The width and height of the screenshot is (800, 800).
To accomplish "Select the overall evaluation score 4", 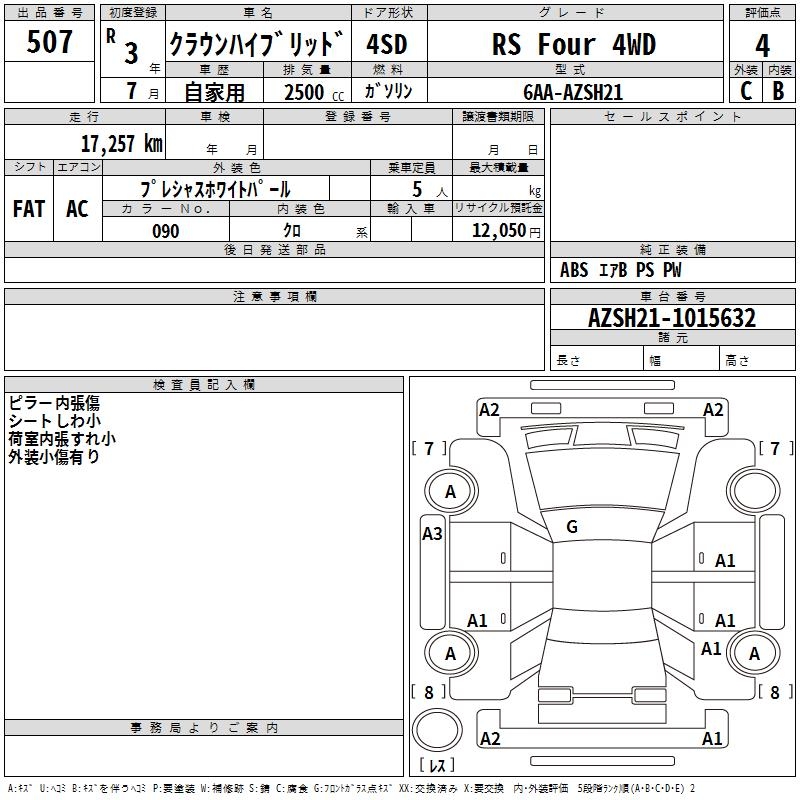I will [762, 45].
